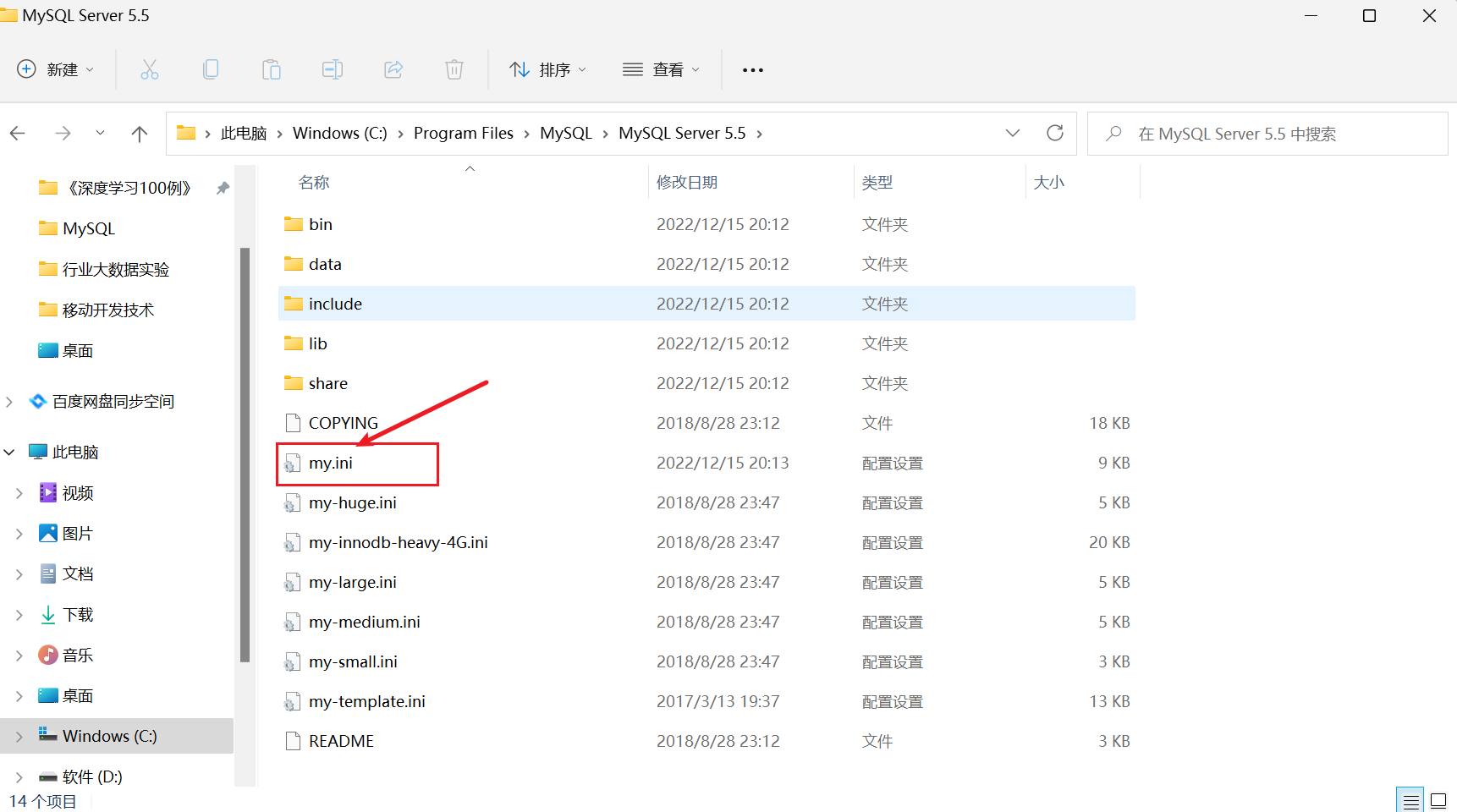Click the Delete trash icon
The image size is (1457, 812).
(454, 69)
